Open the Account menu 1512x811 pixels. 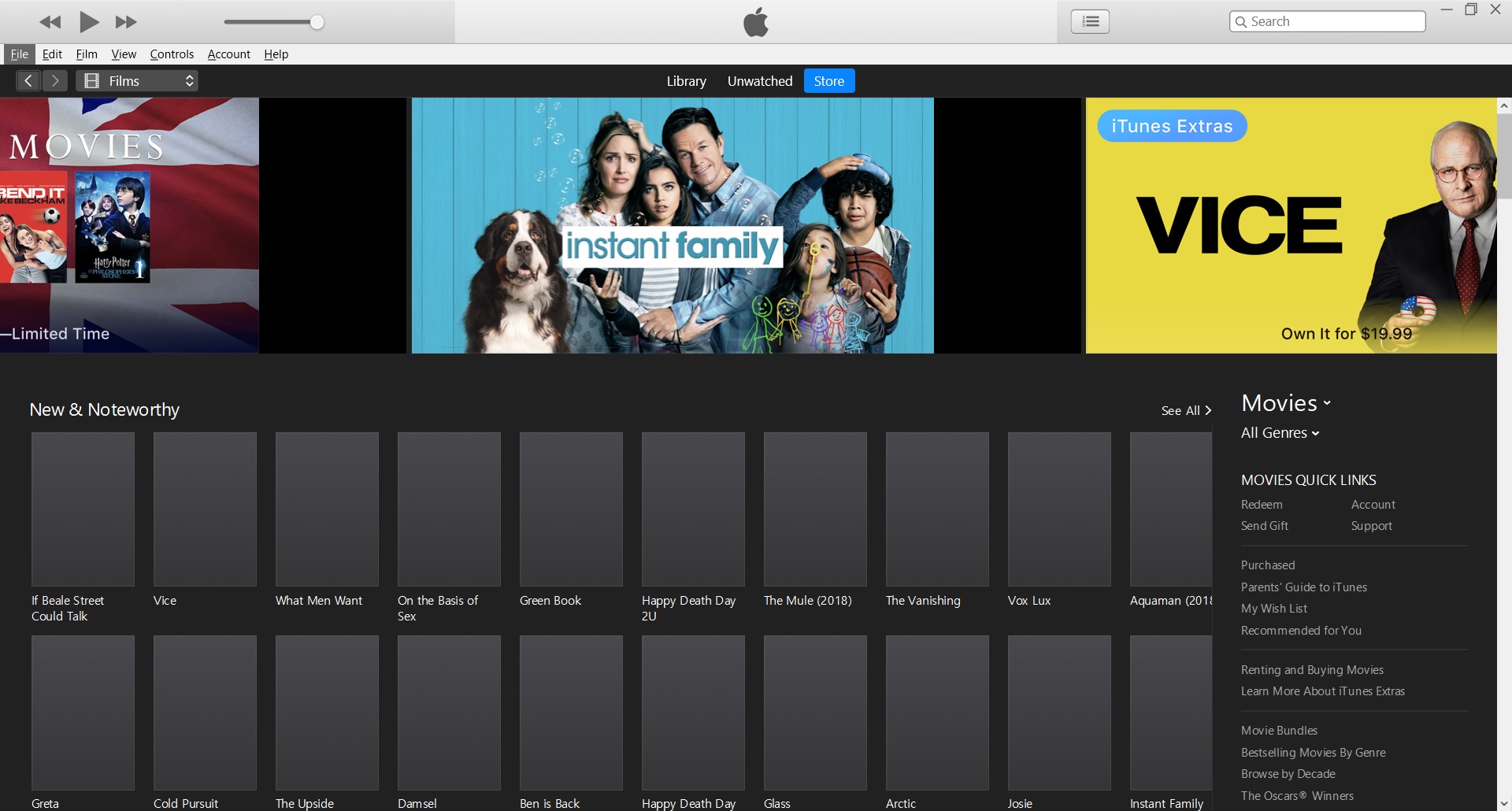pos(229,54)
